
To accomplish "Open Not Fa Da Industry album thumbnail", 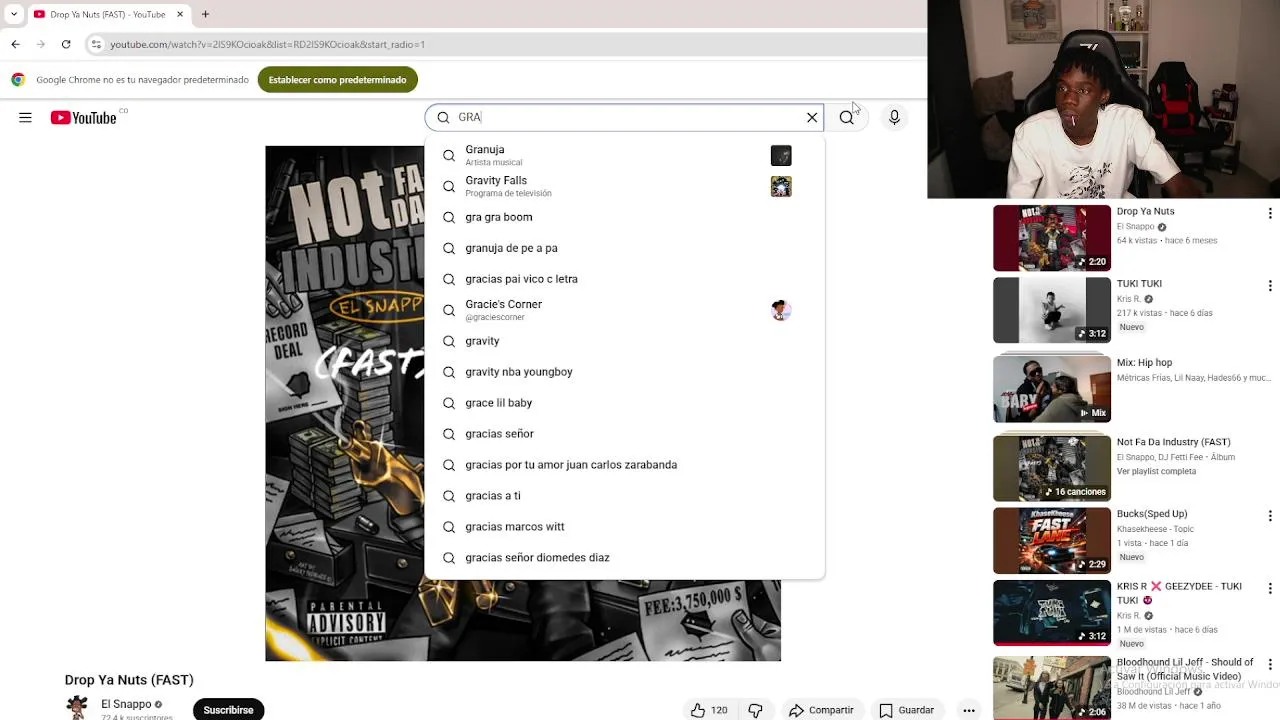I will (x=1052, y=468).
